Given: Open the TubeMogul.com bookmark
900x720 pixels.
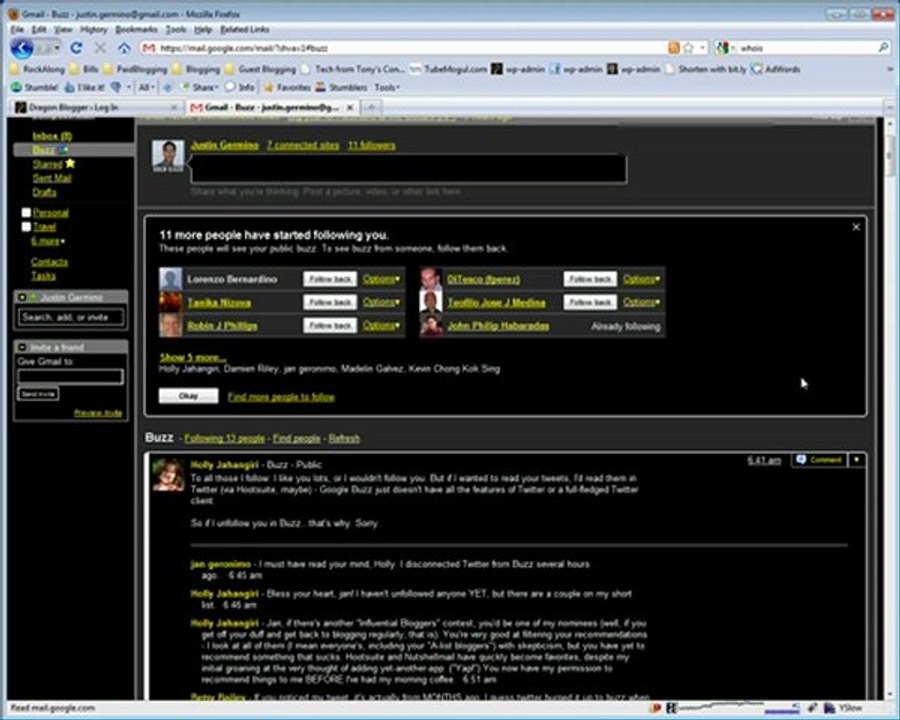Looking at the screenshot, I should pyautogui.click(x=449, y=69).
